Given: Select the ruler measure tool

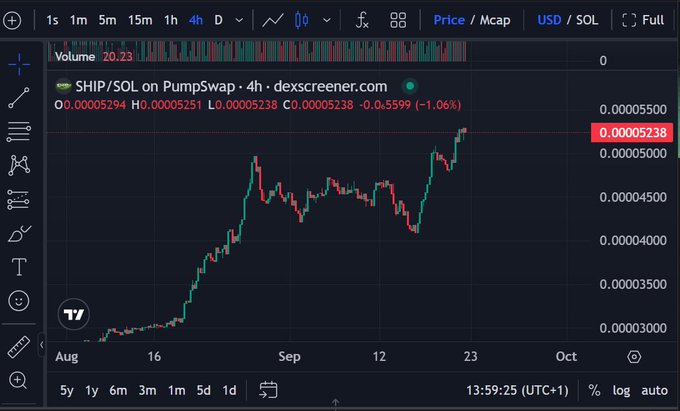Looking at the screenshot, I should click(19, 347).
